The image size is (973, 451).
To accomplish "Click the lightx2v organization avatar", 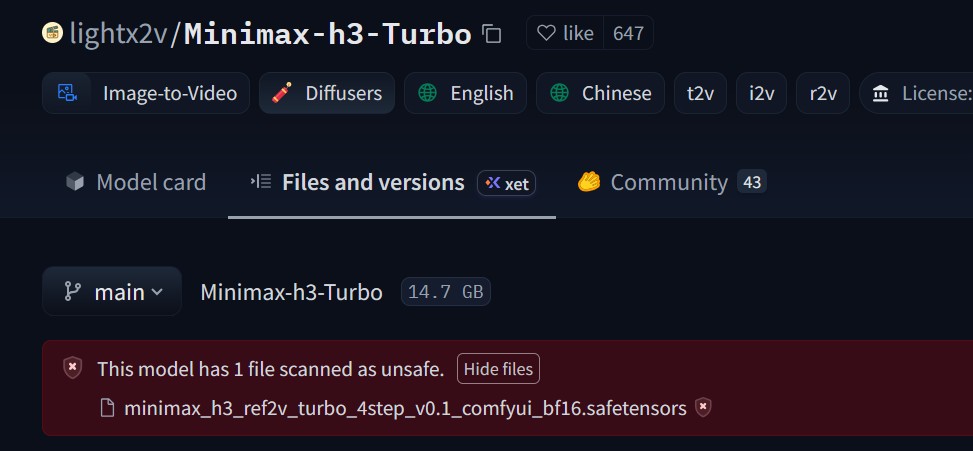I will click(53, 32).
